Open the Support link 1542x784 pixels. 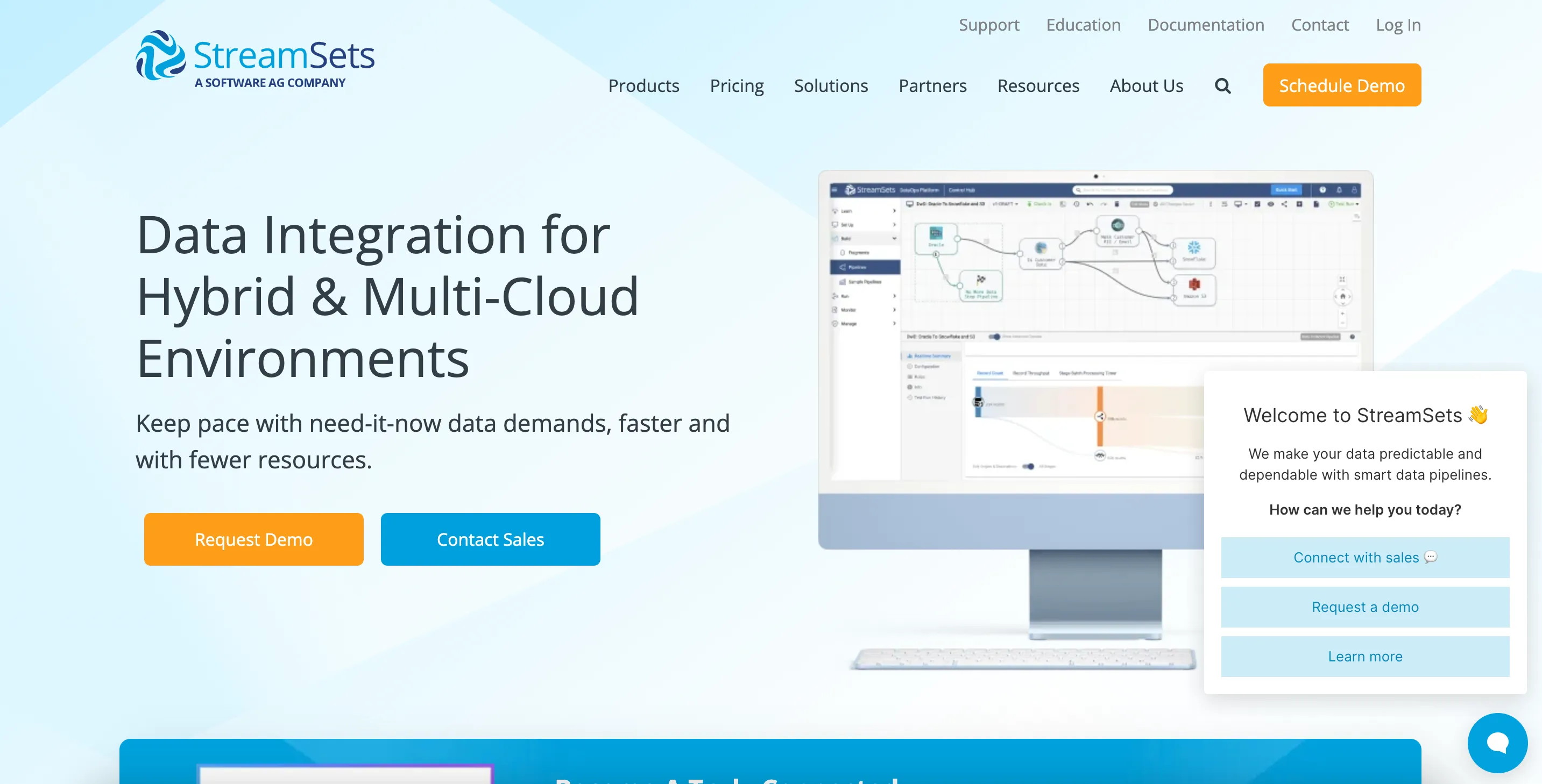(989, 25)
